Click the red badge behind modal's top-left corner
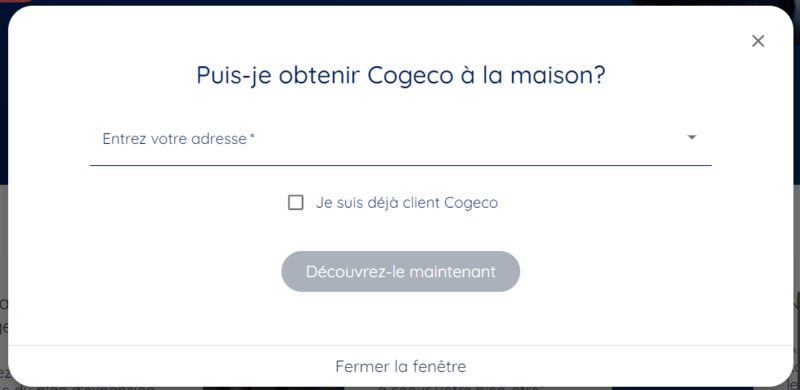The image size is (800, 390). click(x=15, y=2)
